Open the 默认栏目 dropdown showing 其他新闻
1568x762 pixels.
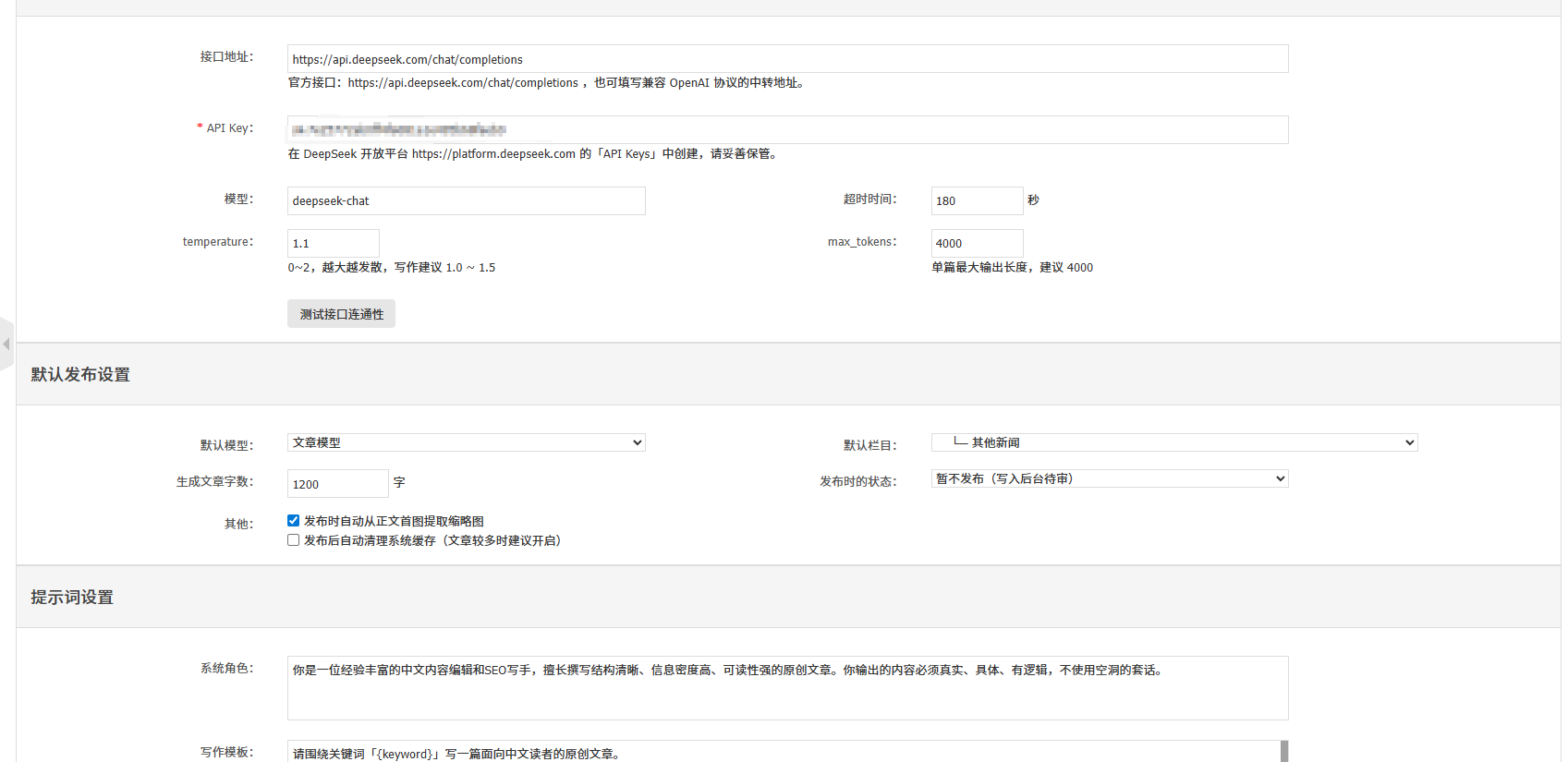[1173, 442]
